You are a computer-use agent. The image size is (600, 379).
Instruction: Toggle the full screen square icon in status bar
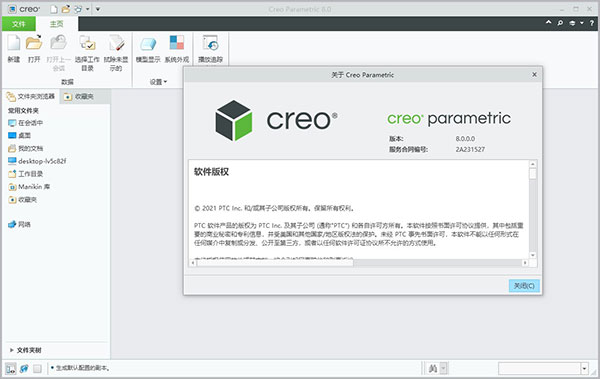[x=37, y=368]
